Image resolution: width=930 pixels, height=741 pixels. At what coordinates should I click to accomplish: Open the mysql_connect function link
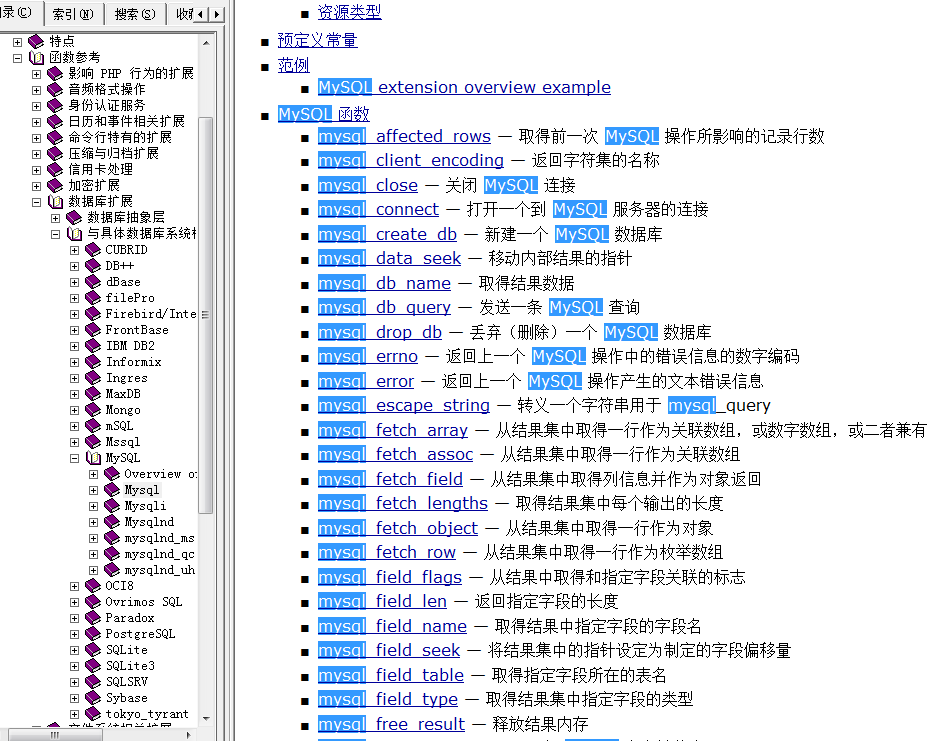(378, 209)
